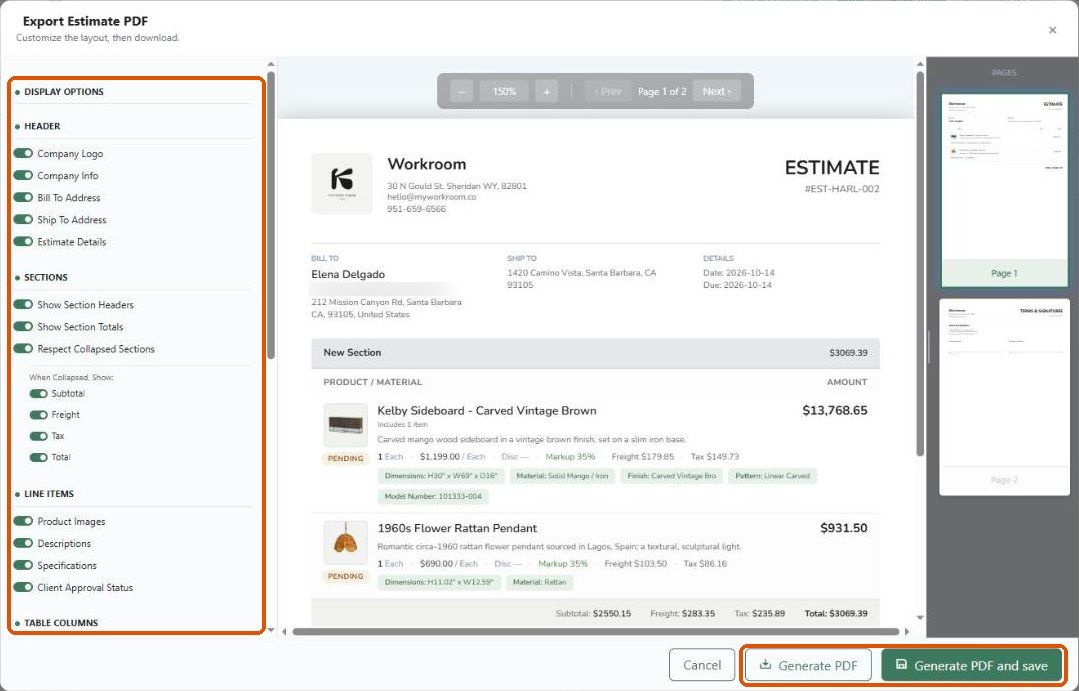Click estimate number #EST-HARL-002
The image size is (1079, 691).
click(x=842, y=189)
